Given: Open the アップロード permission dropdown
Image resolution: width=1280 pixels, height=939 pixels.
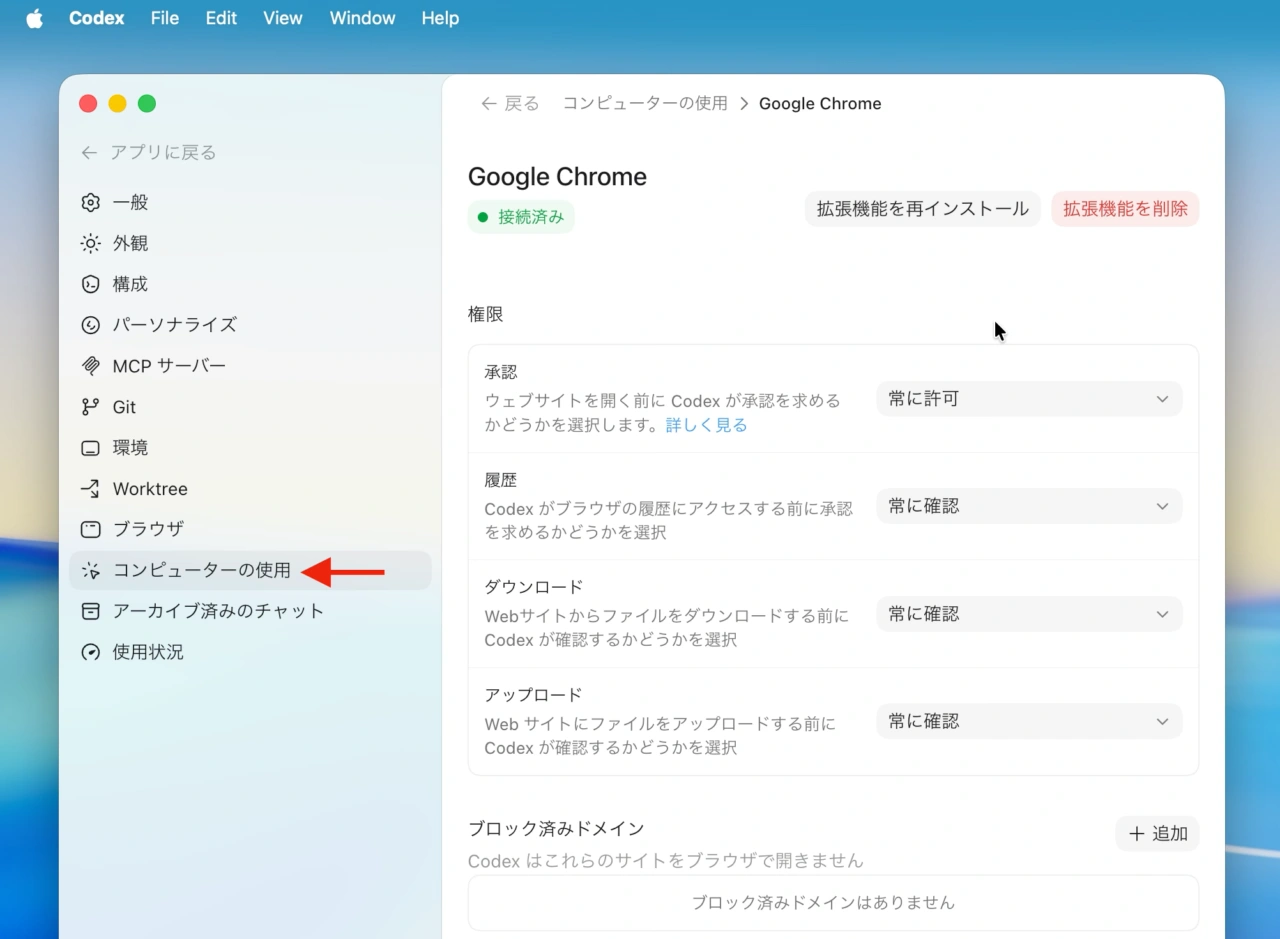Looking at the screenshot, I should pyautogui.click(x=1029, y=721).
